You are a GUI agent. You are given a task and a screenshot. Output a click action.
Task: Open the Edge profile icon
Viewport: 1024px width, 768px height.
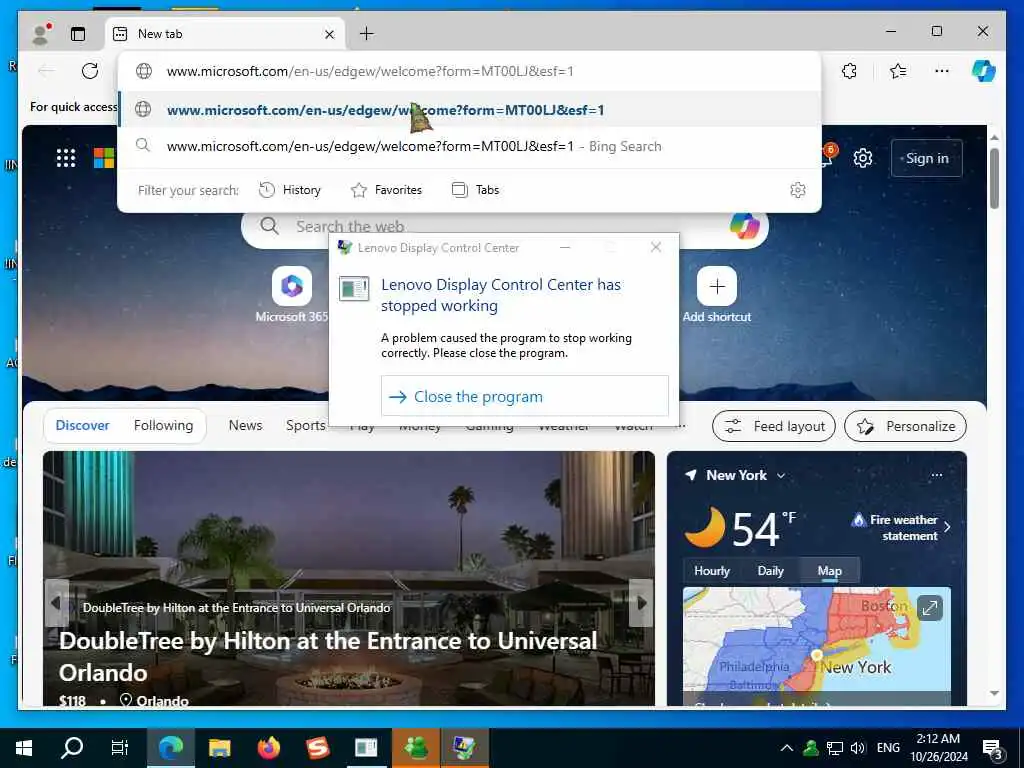click(41, 34)
